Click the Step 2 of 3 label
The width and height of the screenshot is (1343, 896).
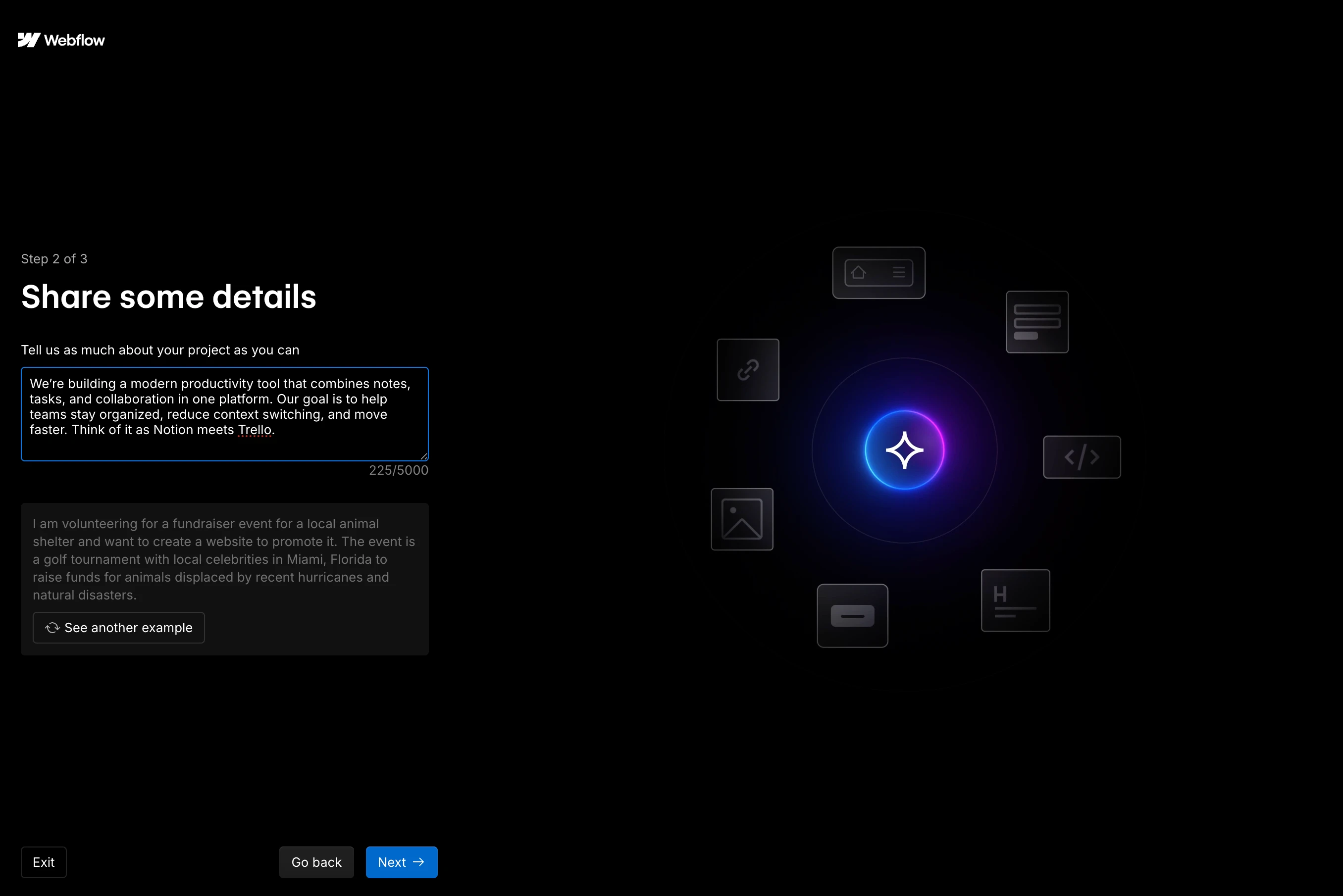point(54,259)
